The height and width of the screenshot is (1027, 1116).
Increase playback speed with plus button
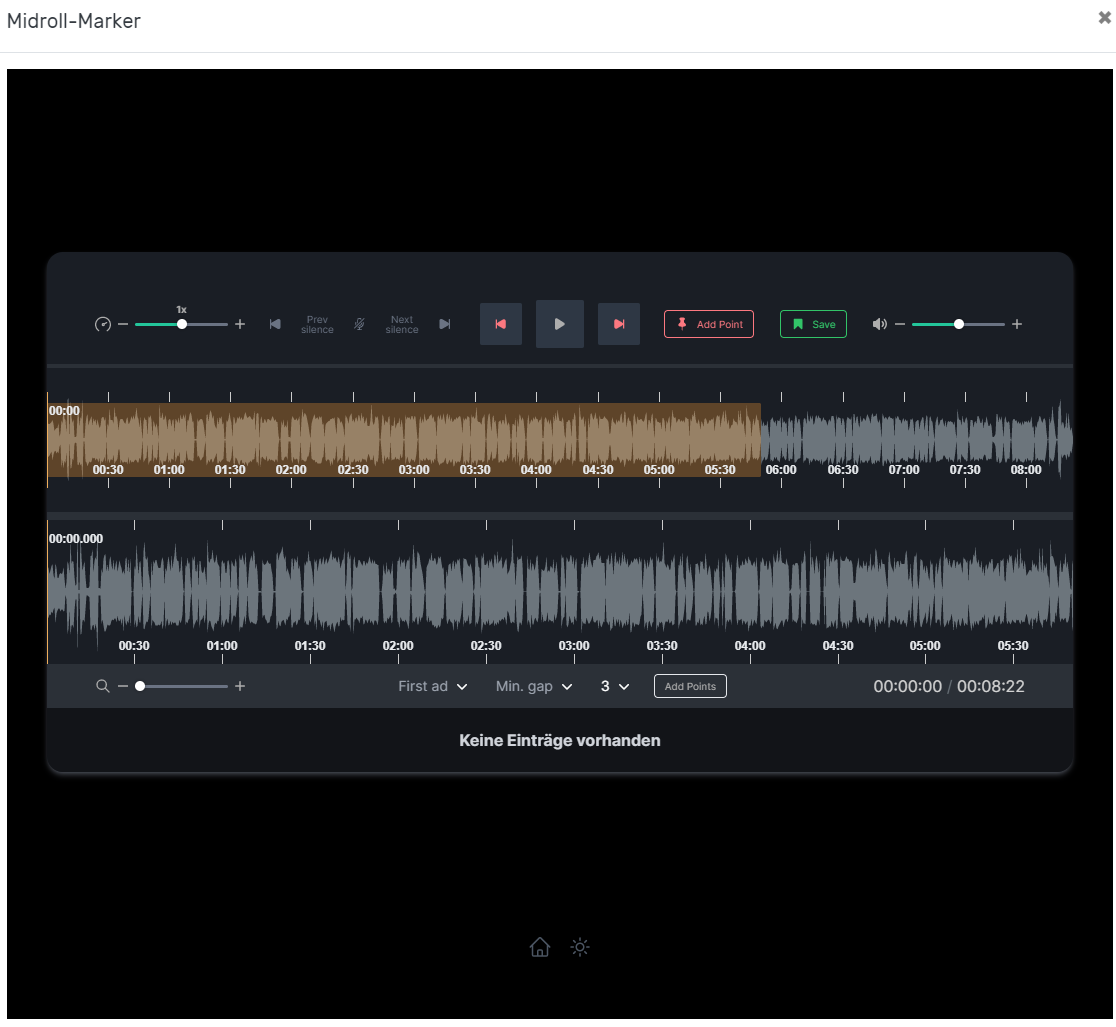tap(240, 324)
